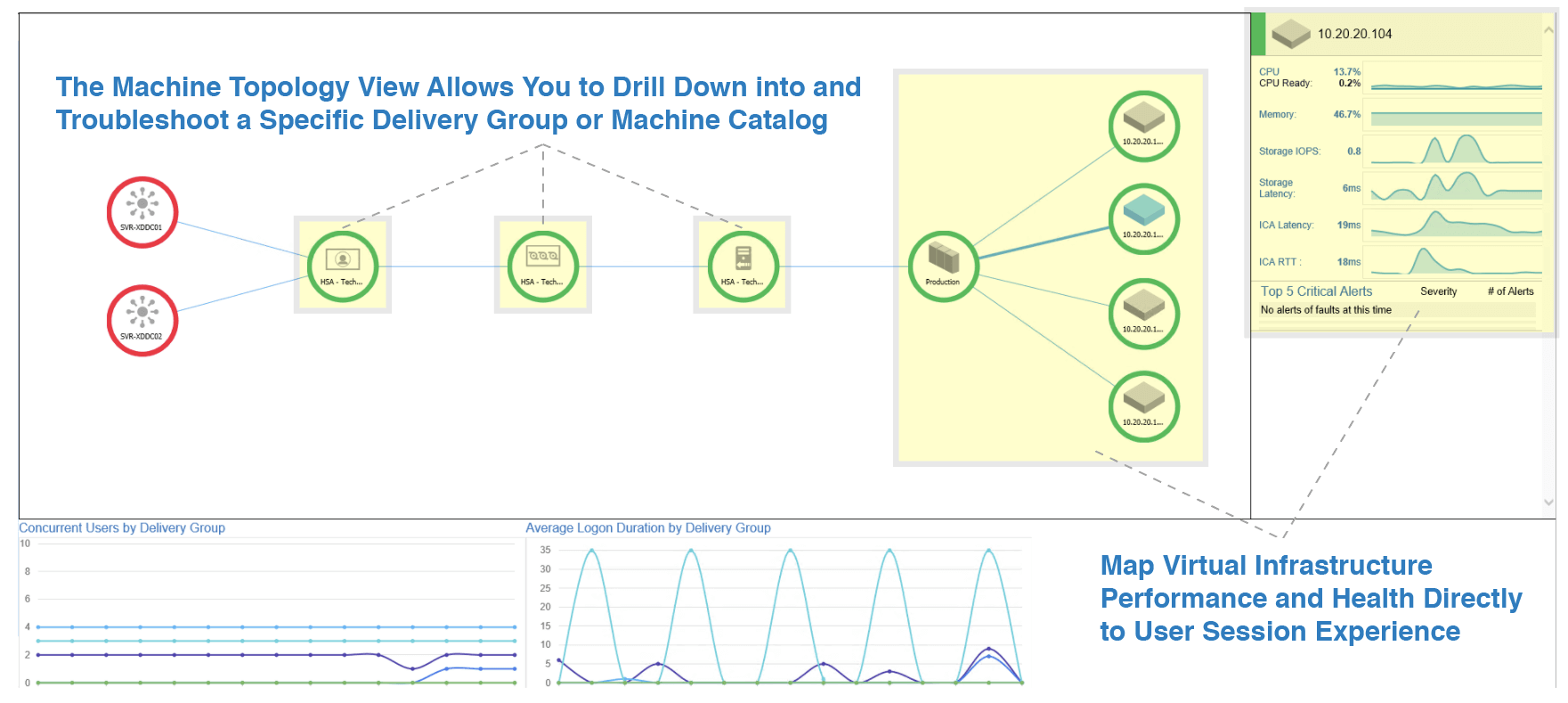Click the Memory label in detail panel
The height and width of the screenshot is (703, 1568).
tap(1277, 114)
